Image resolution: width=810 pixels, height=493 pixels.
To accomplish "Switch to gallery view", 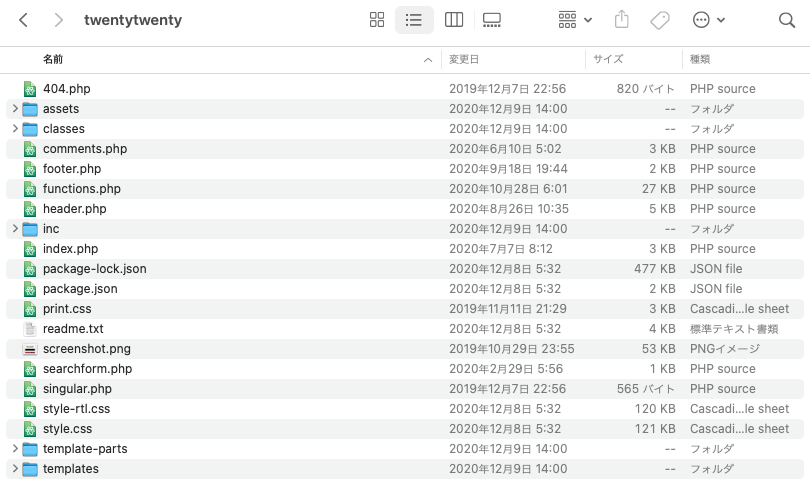I will point(491,20).
